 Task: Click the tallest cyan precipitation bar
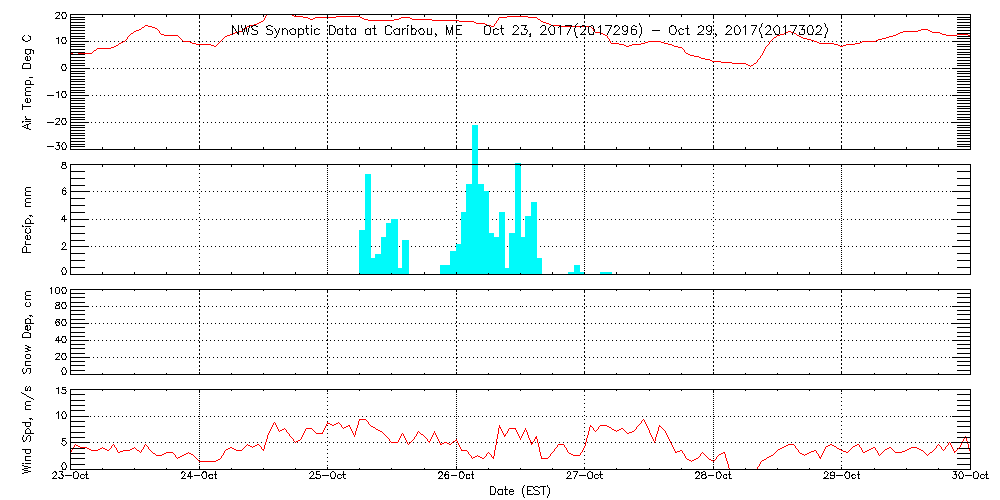click(x=475, y=198)
